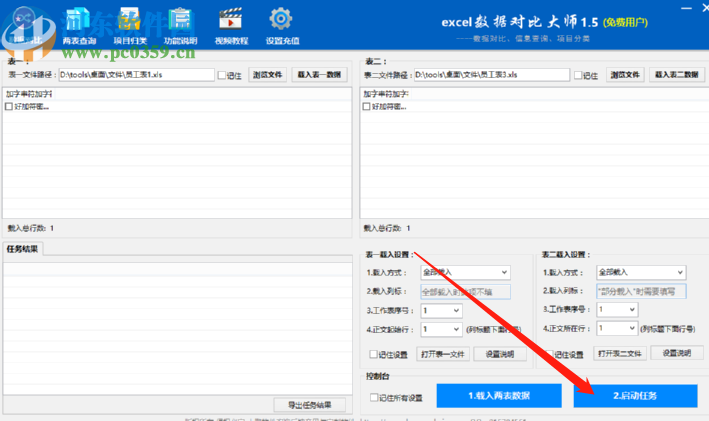The width and height of the screenshot is (709, 421).
Task: Click 打开表一文件 button
Action: 443,354
